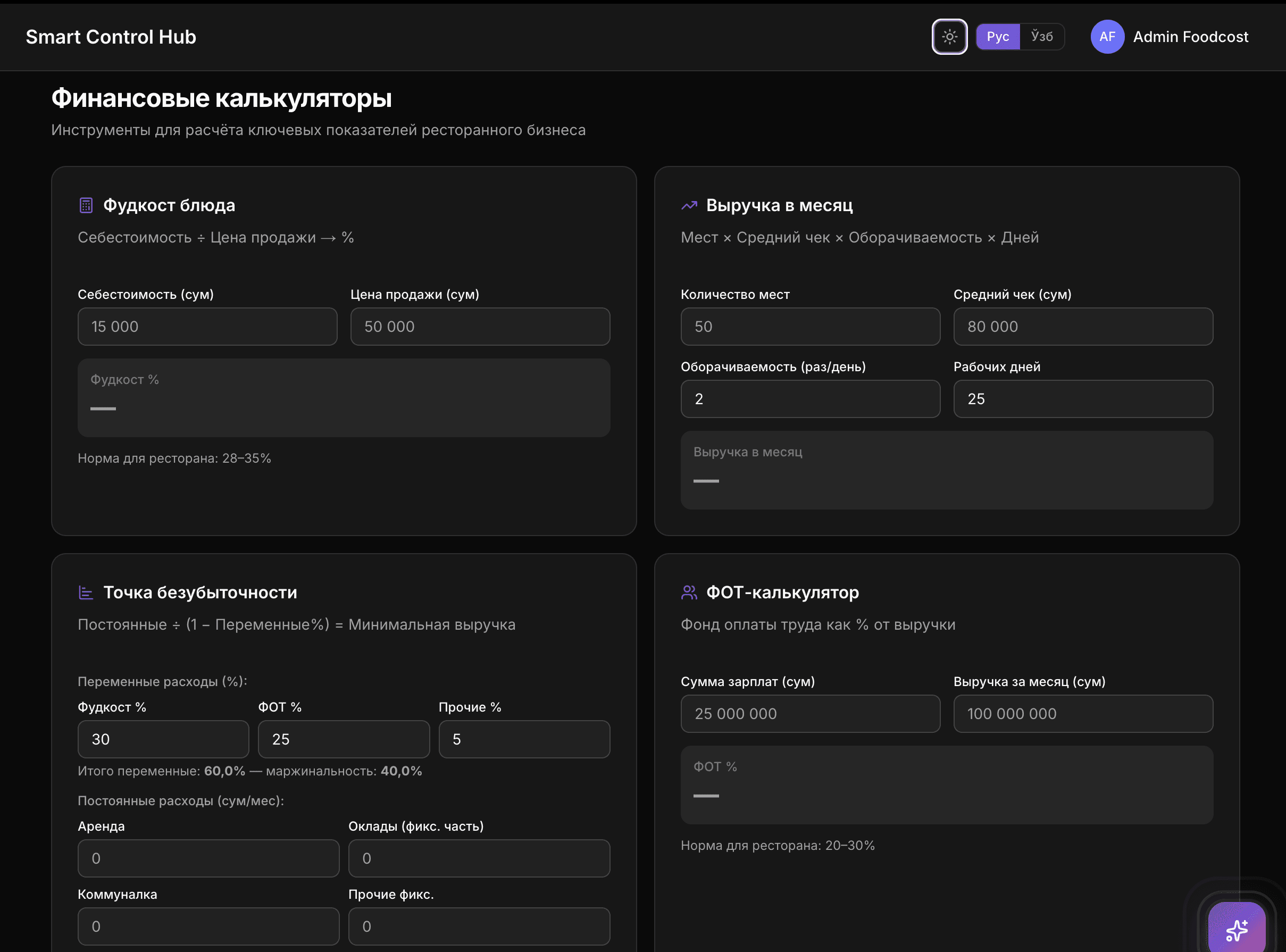Screen dimensions: 1286x952
Task: Click the Финансовые калькуляторы page heading
Action: pyautogui.click(x=222, y=98)
